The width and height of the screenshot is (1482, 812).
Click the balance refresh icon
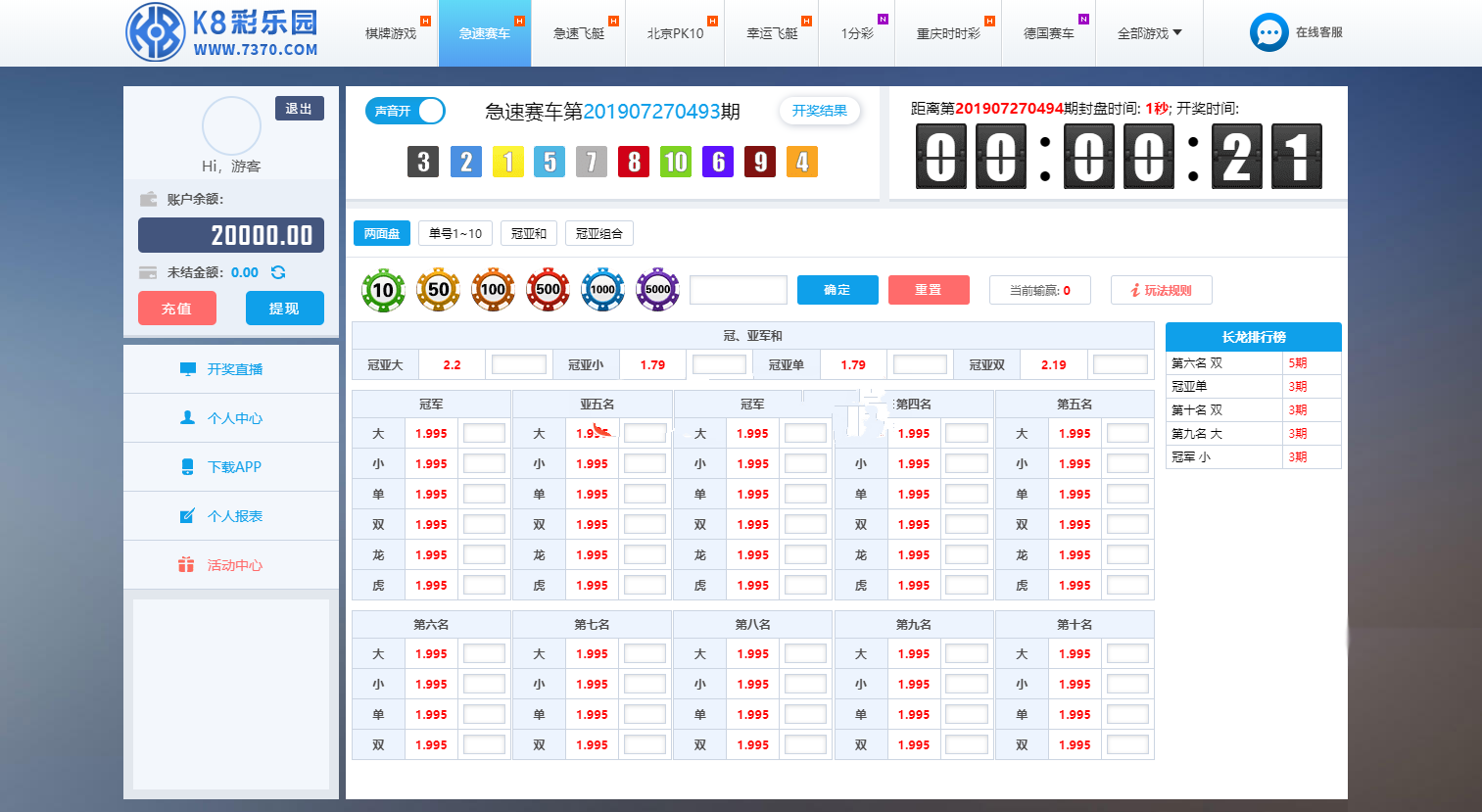(278, 272)
